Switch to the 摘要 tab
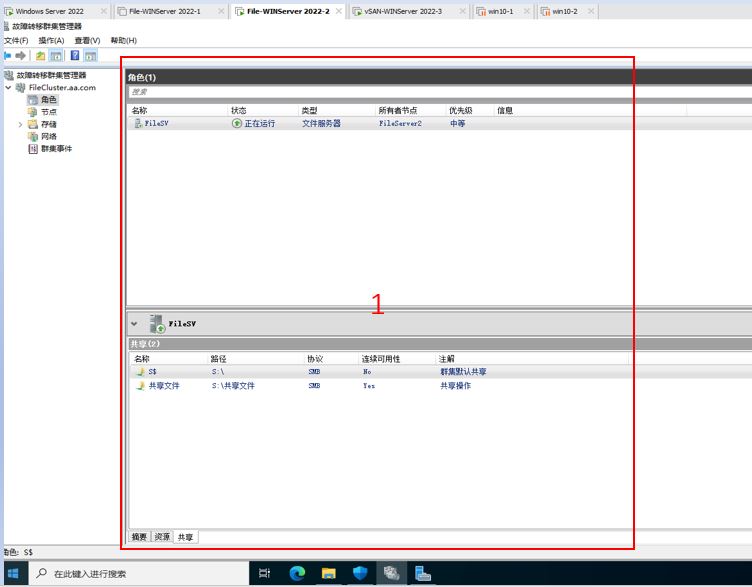This screenshot has width=752, height=587. [x=140, y=537]
